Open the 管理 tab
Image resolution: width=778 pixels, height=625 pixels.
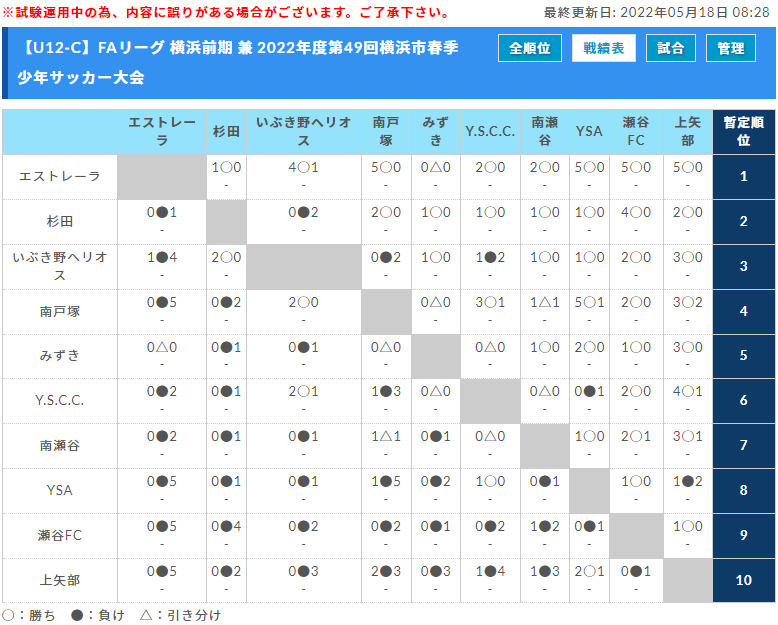pyautogui.click(x=730, y=48)
